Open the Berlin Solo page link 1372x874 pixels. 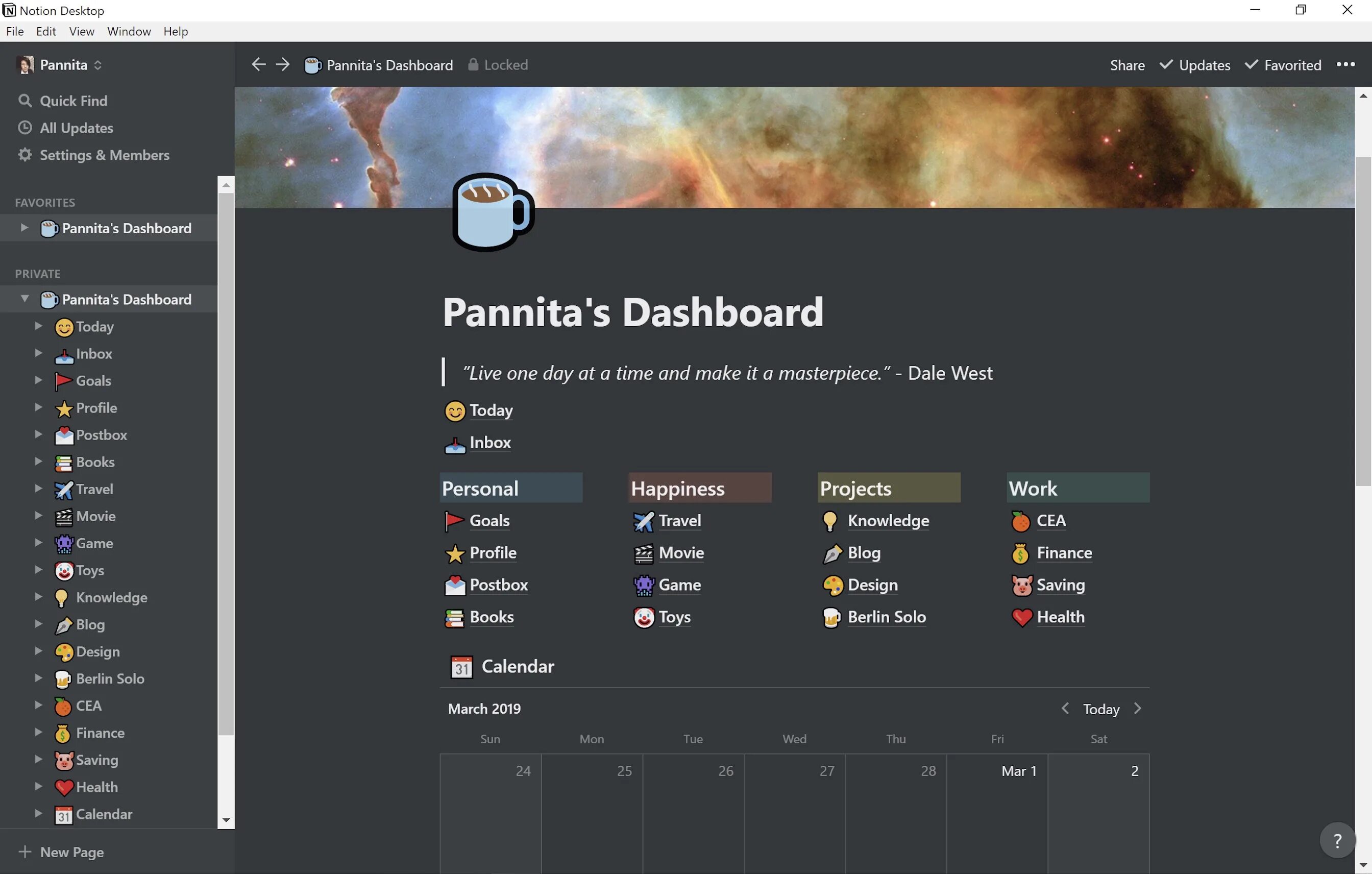[x=886, y=617]
